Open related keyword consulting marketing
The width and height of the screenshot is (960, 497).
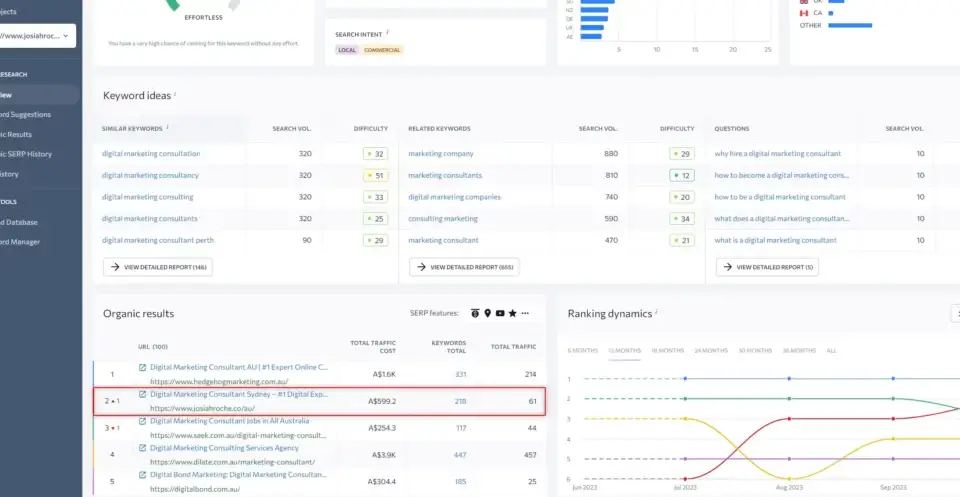(443, 219)
